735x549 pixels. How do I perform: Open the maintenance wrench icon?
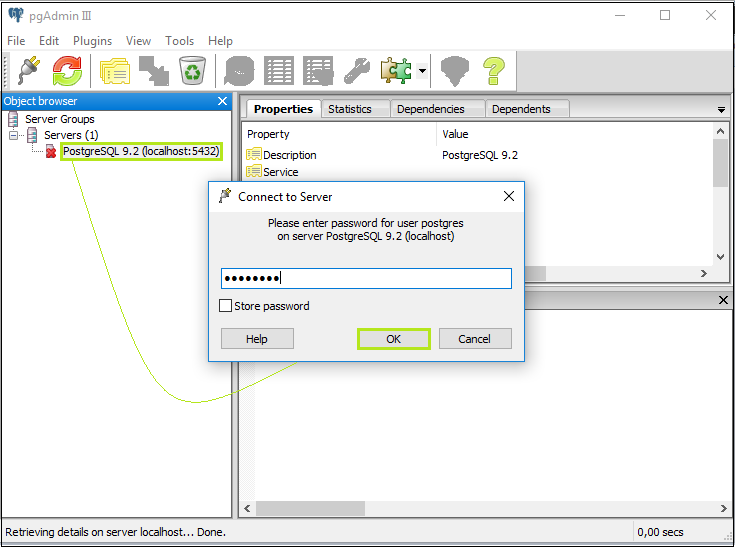coord(356,71)
